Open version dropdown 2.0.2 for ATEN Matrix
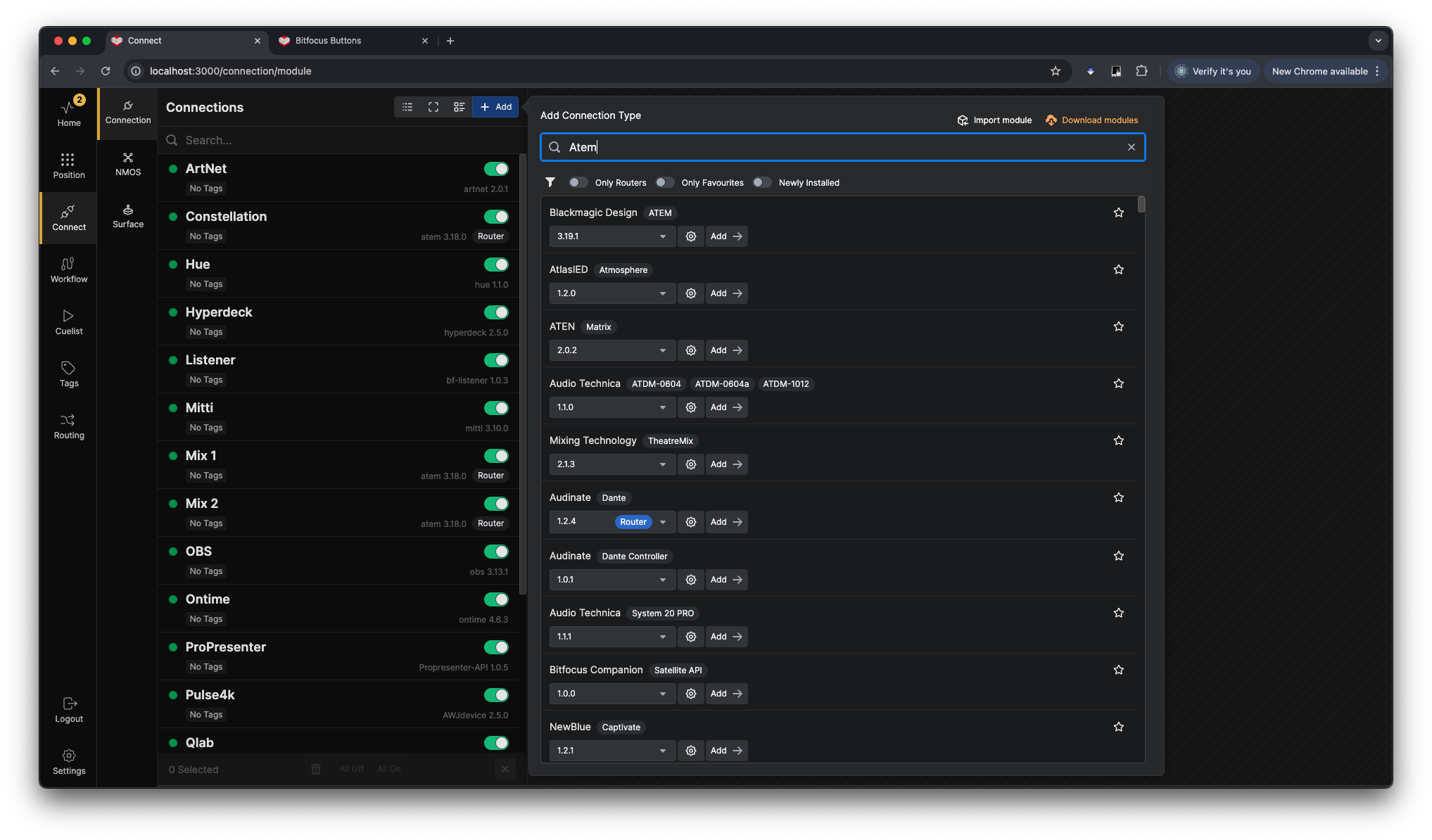Image resolution: width=1432 pixels, height=840 pixels. tap(612, 350)
